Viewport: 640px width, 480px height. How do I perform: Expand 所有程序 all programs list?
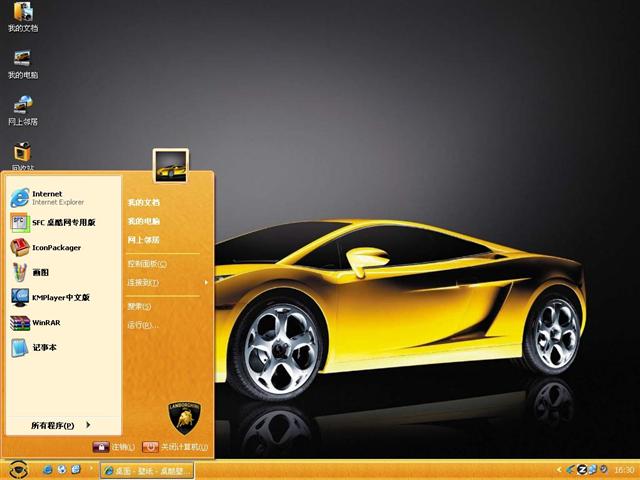pos(60,425)
